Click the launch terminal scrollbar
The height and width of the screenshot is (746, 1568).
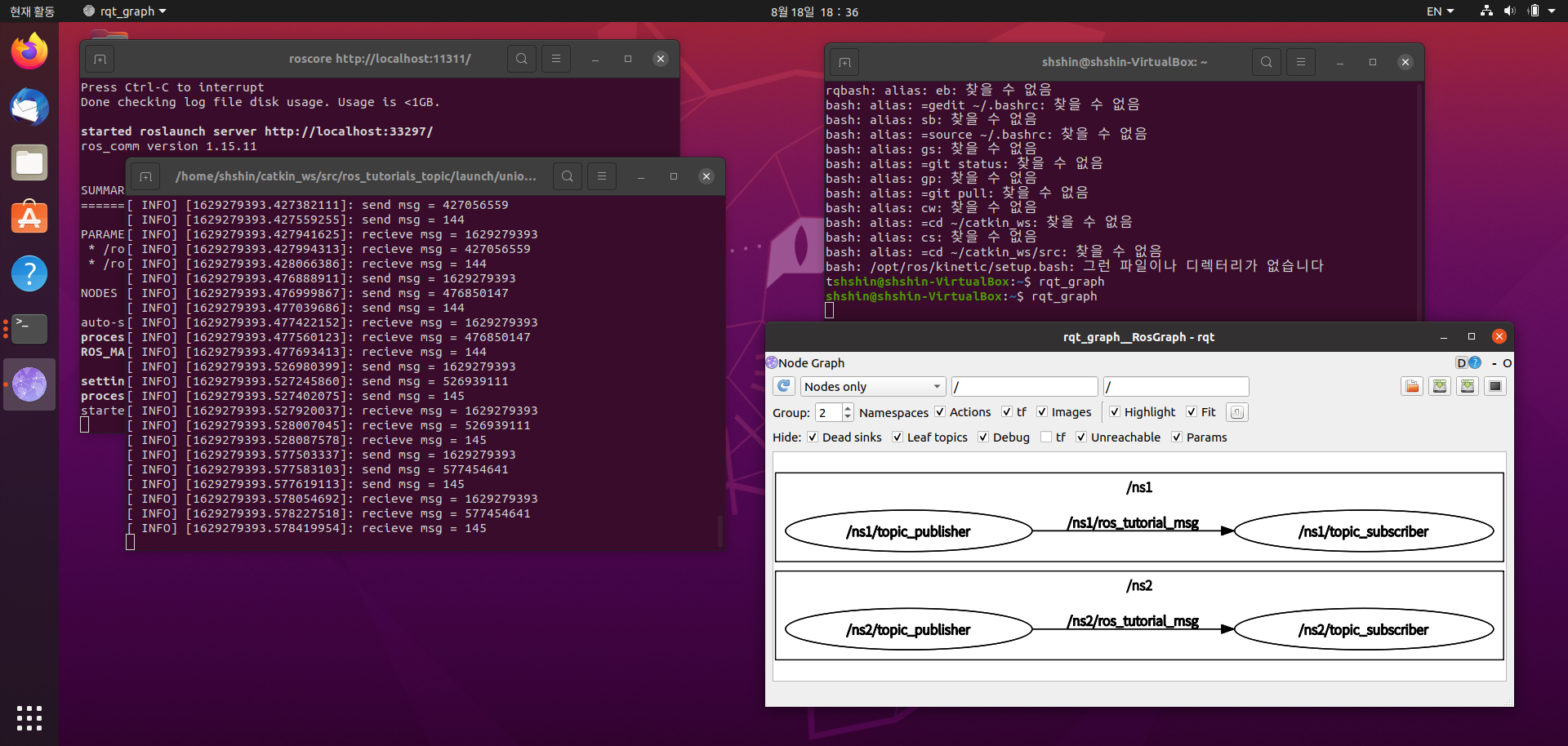[x=719, y=531]
